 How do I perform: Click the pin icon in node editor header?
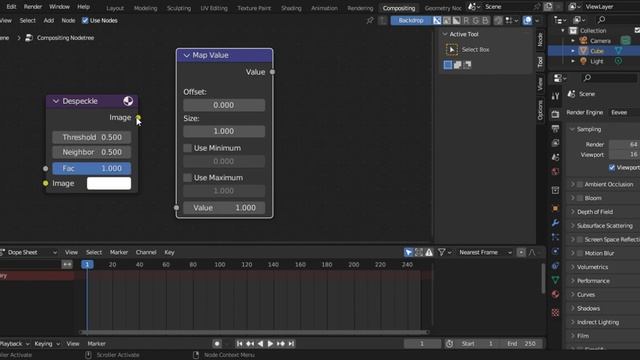370,20
